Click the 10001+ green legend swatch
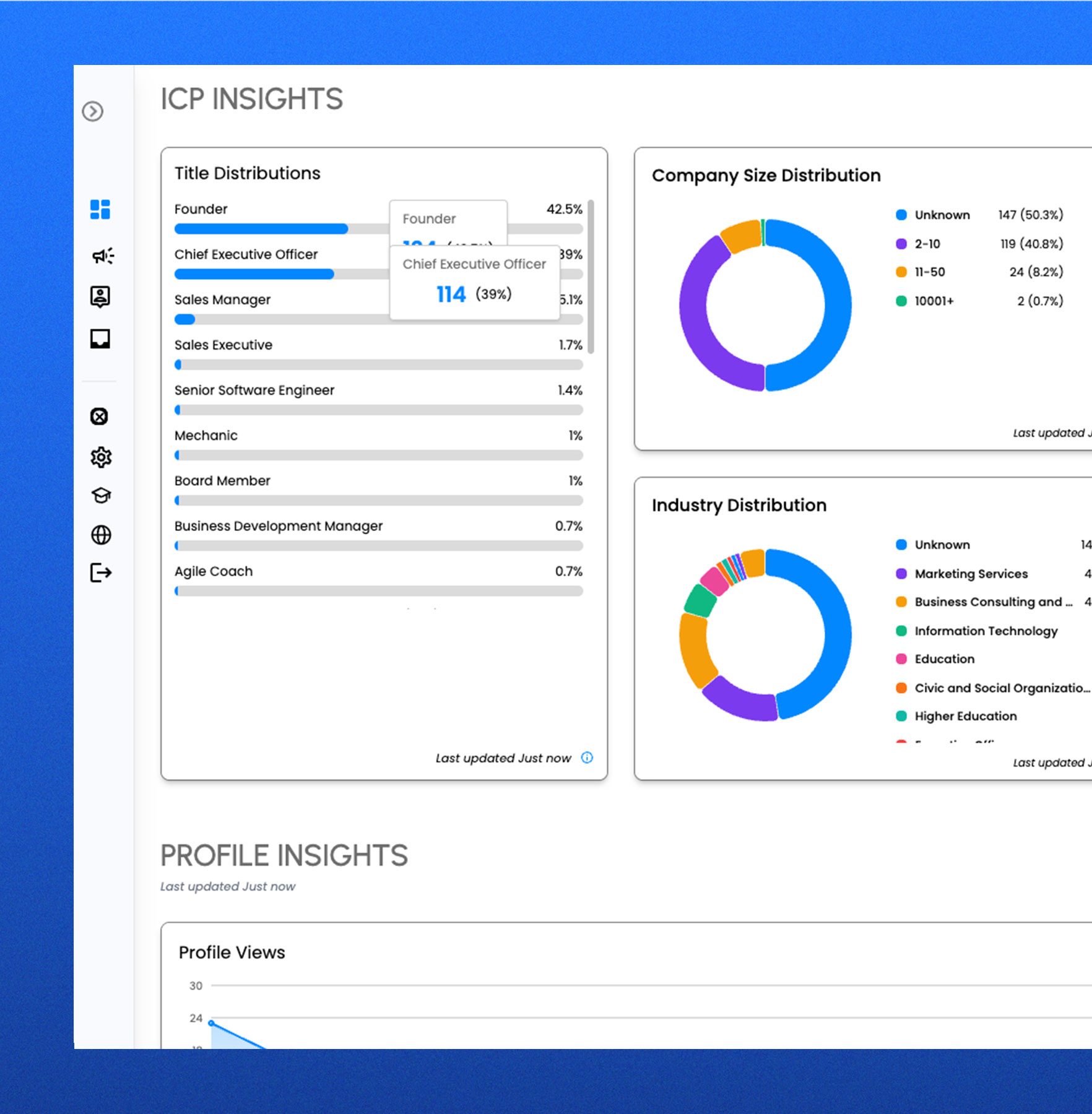Screen dimensions: 1092x1114 [x=901, y=301]
